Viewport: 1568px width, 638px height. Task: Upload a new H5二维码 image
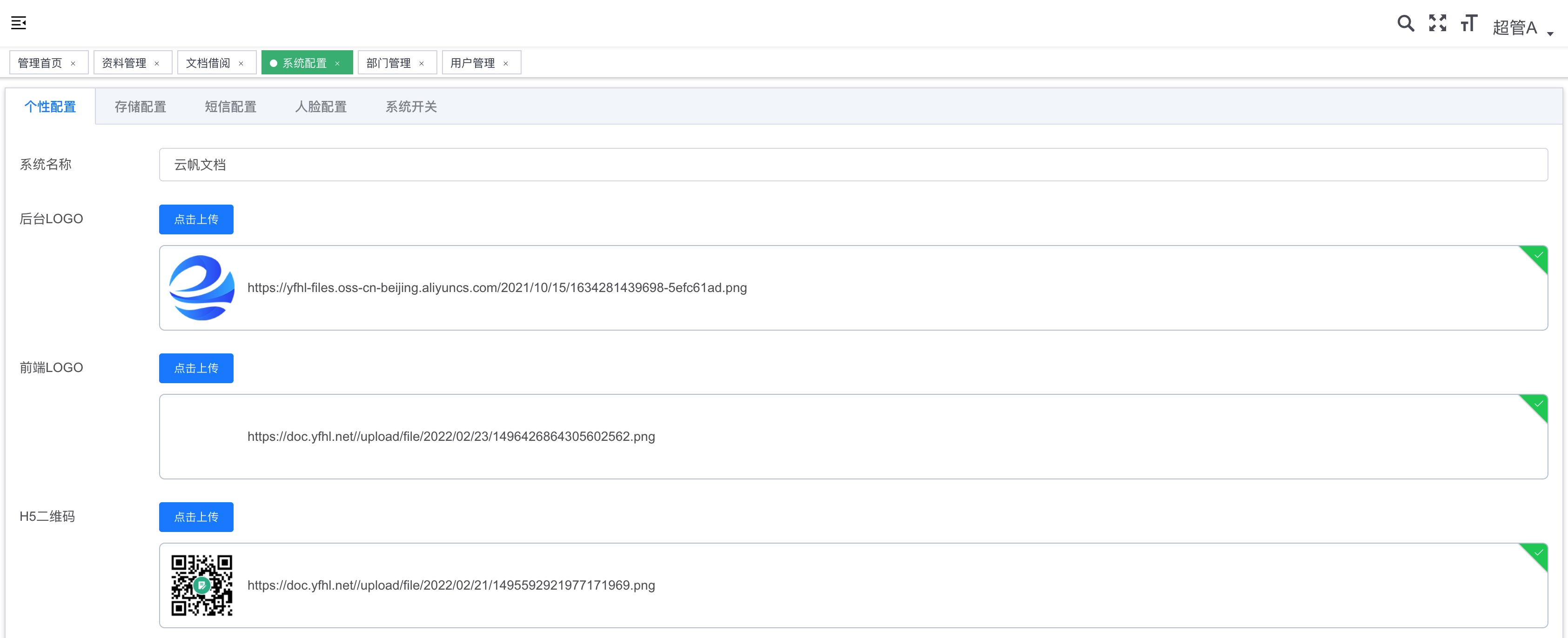[196, 517]
